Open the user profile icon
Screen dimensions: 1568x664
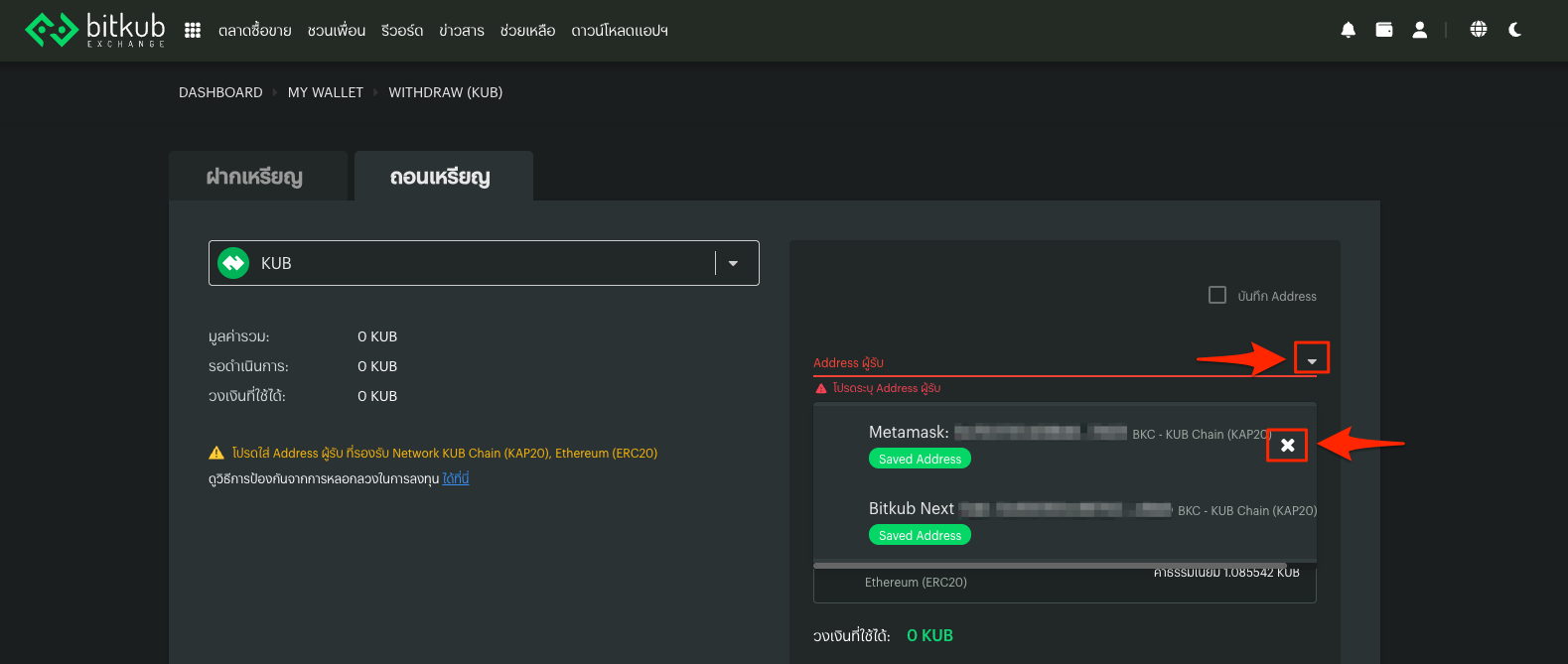1420,30
